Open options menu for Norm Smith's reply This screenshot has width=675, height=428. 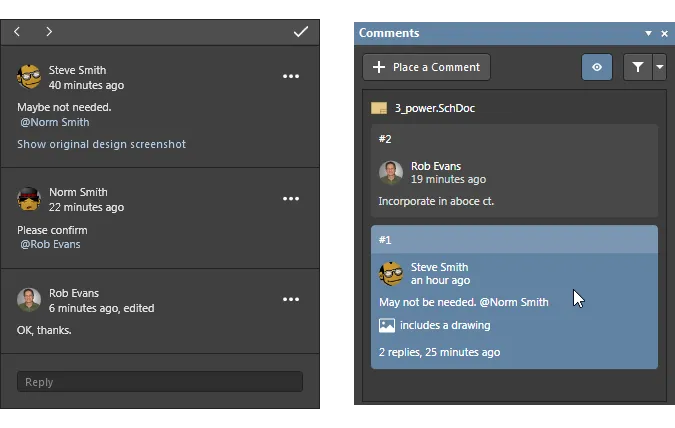coord(291,198)
